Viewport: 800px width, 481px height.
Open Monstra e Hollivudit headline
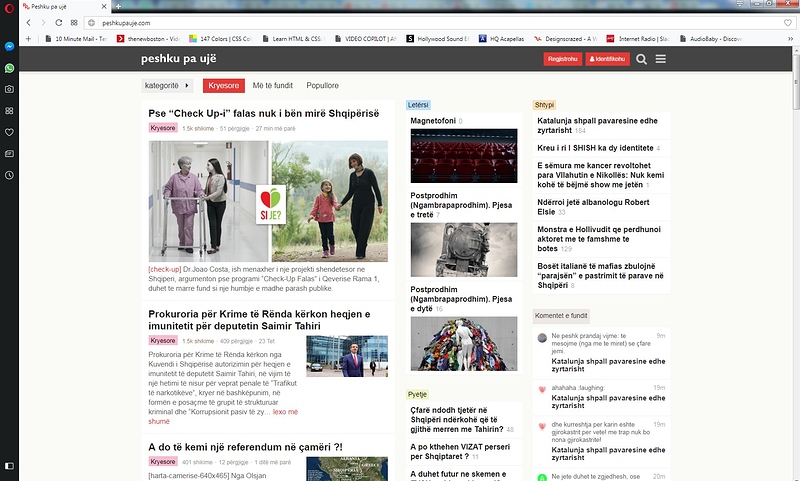pyautogui.click(x=599, y=239)
